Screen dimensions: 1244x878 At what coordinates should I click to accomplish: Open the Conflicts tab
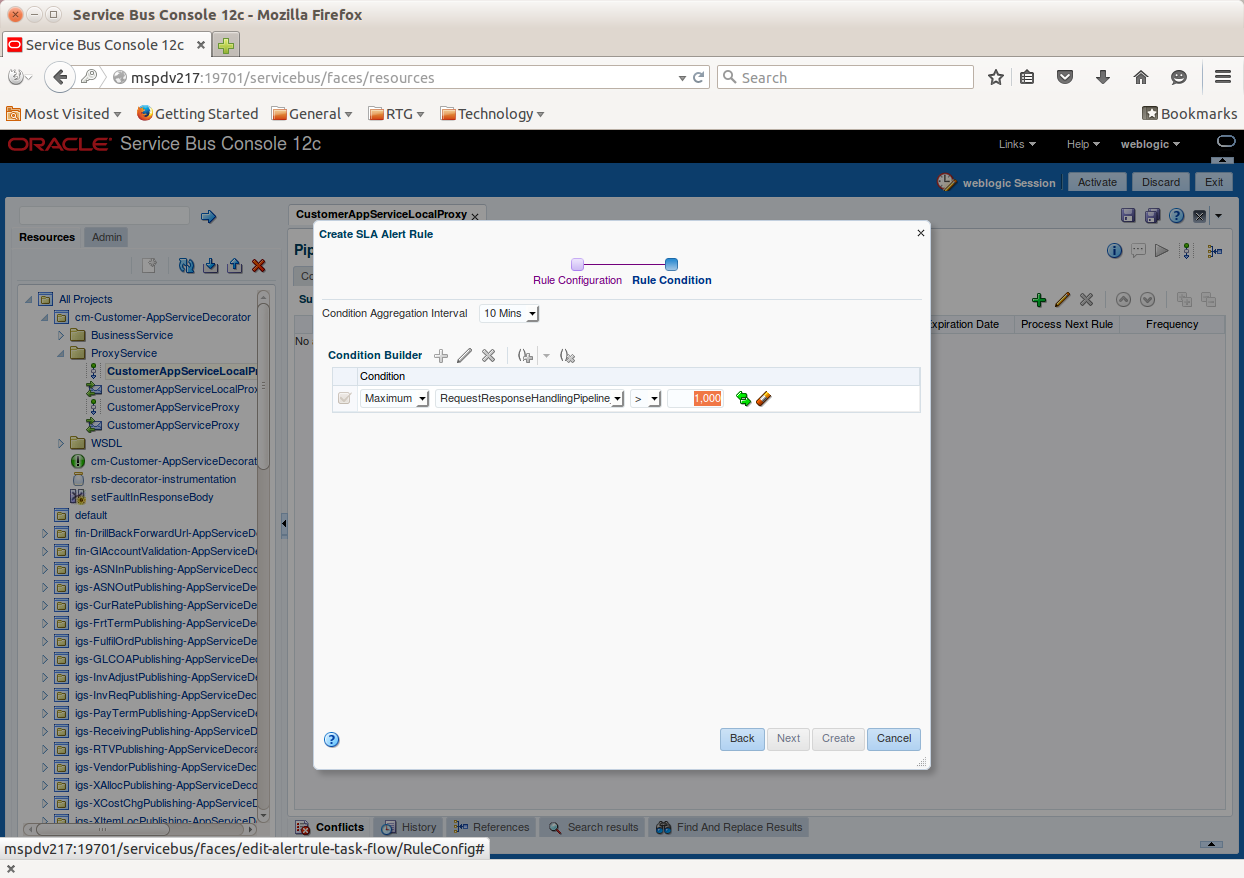pyautogui.click(x=330, y=827)
